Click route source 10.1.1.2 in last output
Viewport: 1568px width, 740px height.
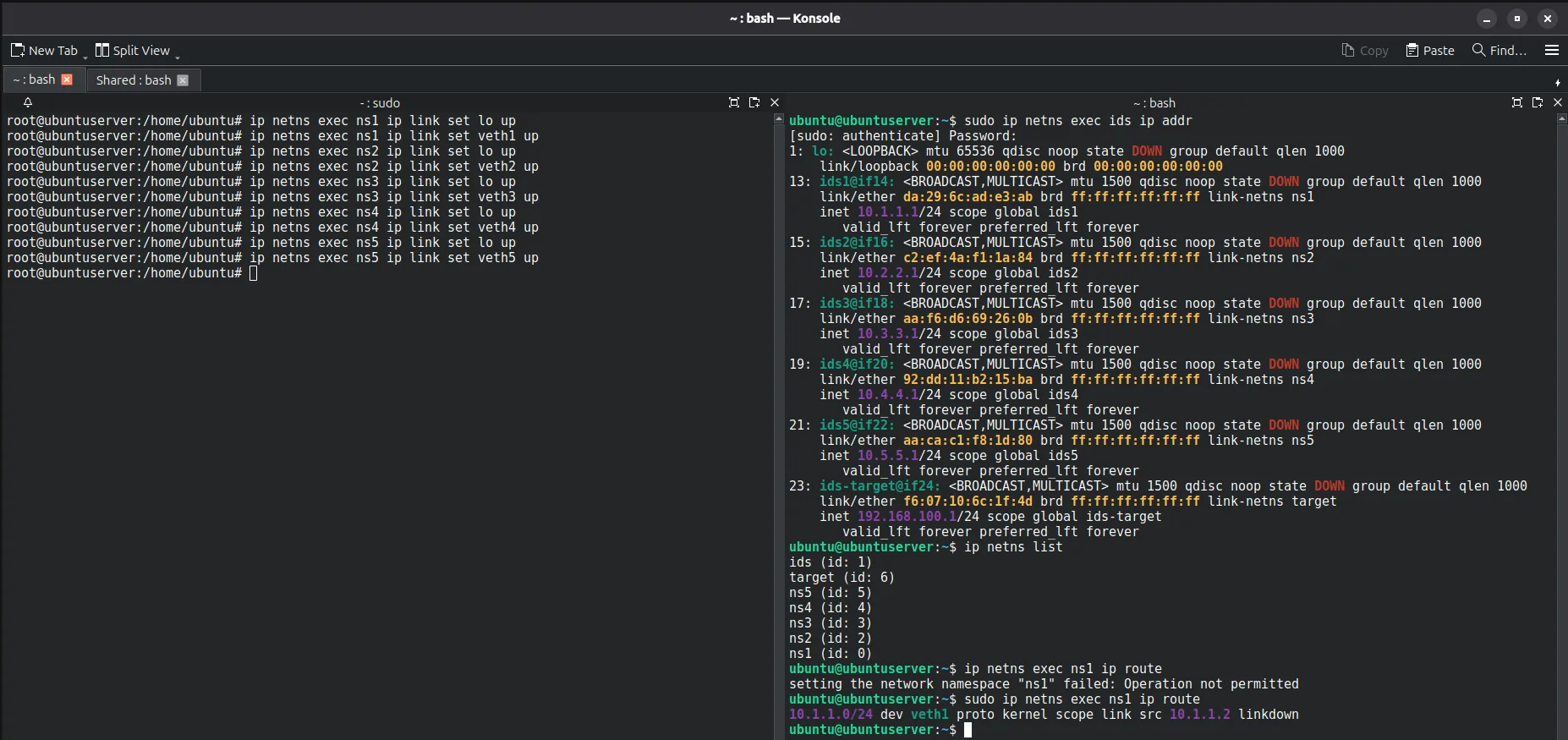[1199, 715]
